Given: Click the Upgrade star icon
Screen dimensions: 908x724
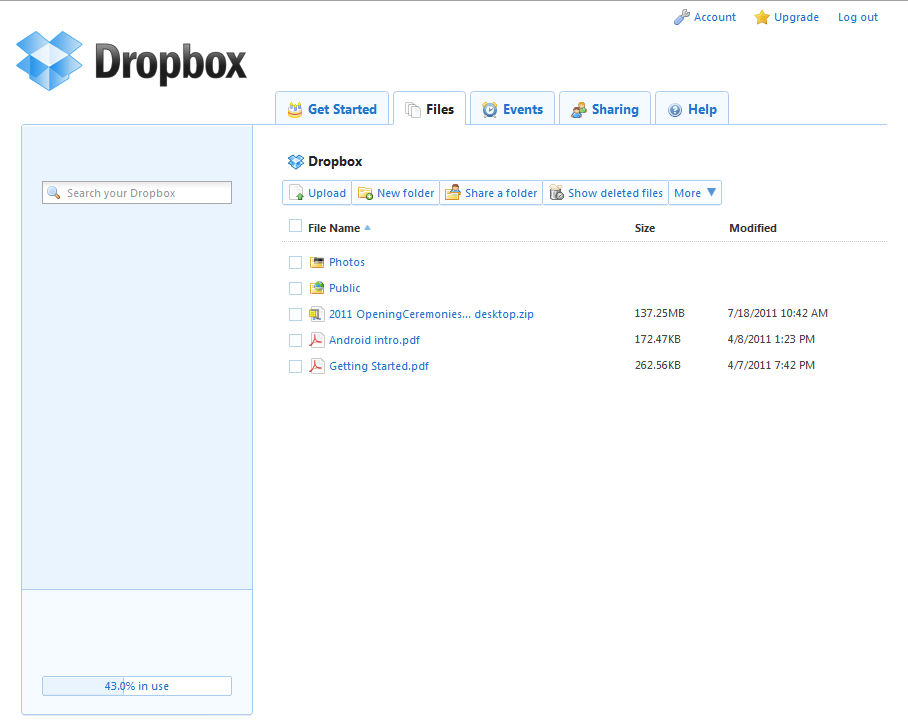Looking at the screenshot, I should 761,17.
